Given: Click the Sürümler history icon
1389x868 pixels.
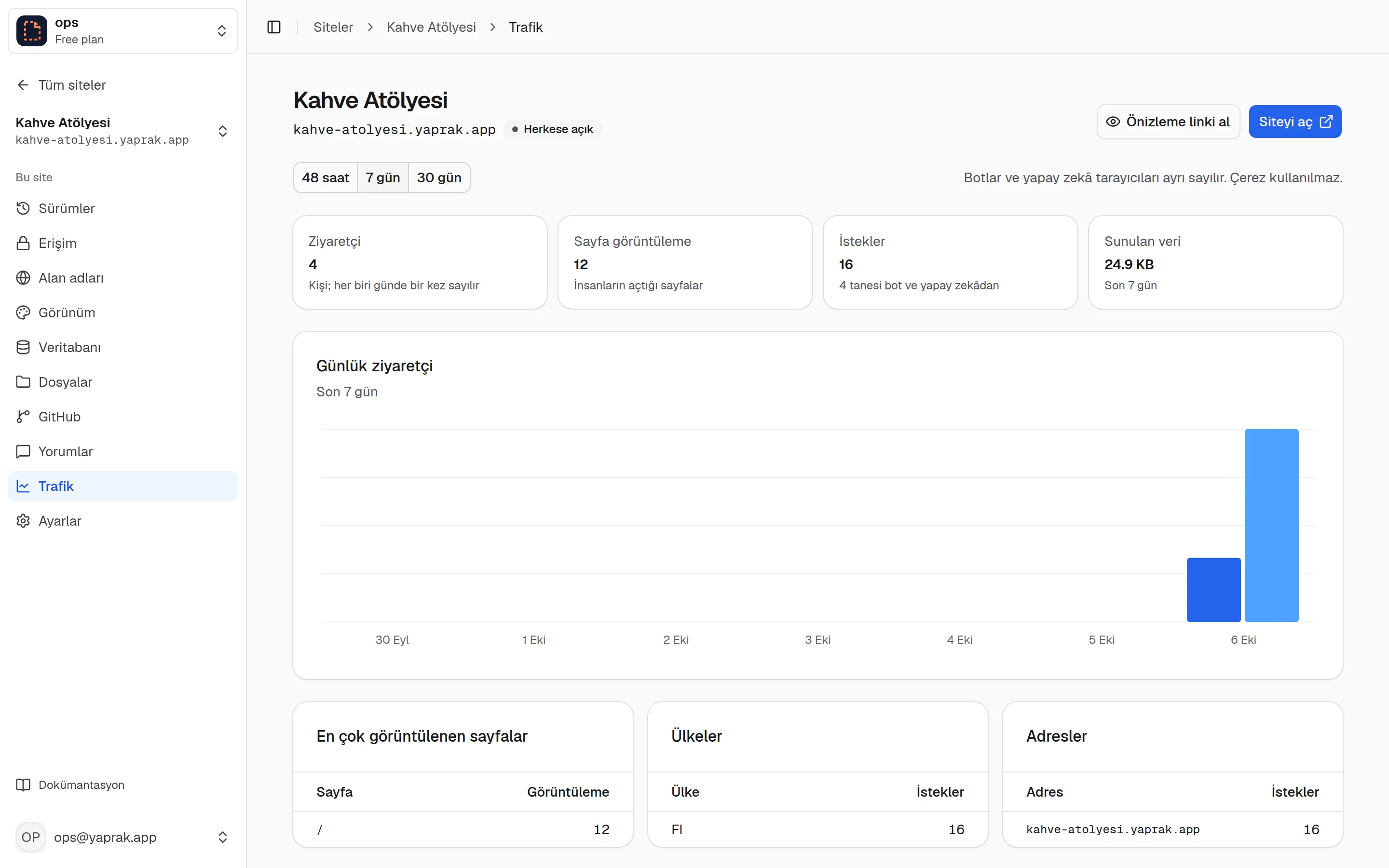Looking at the screenshot, I should coord(23,208).
